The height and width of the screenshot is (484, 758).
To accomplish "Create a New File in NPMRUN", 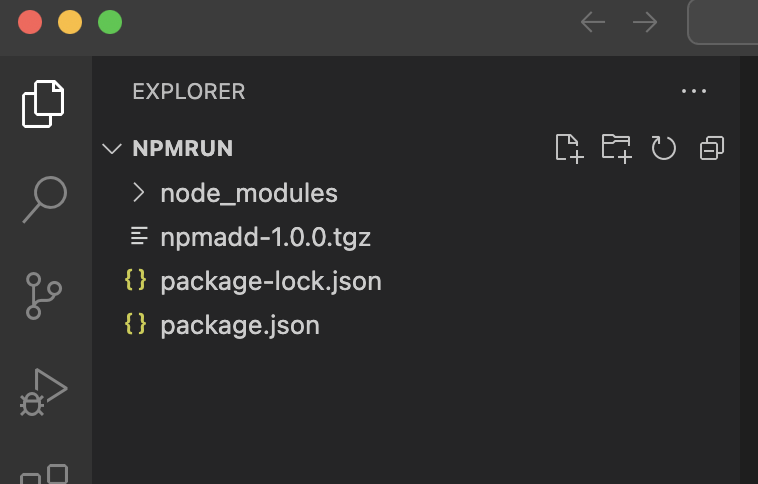I will point(568,148).
